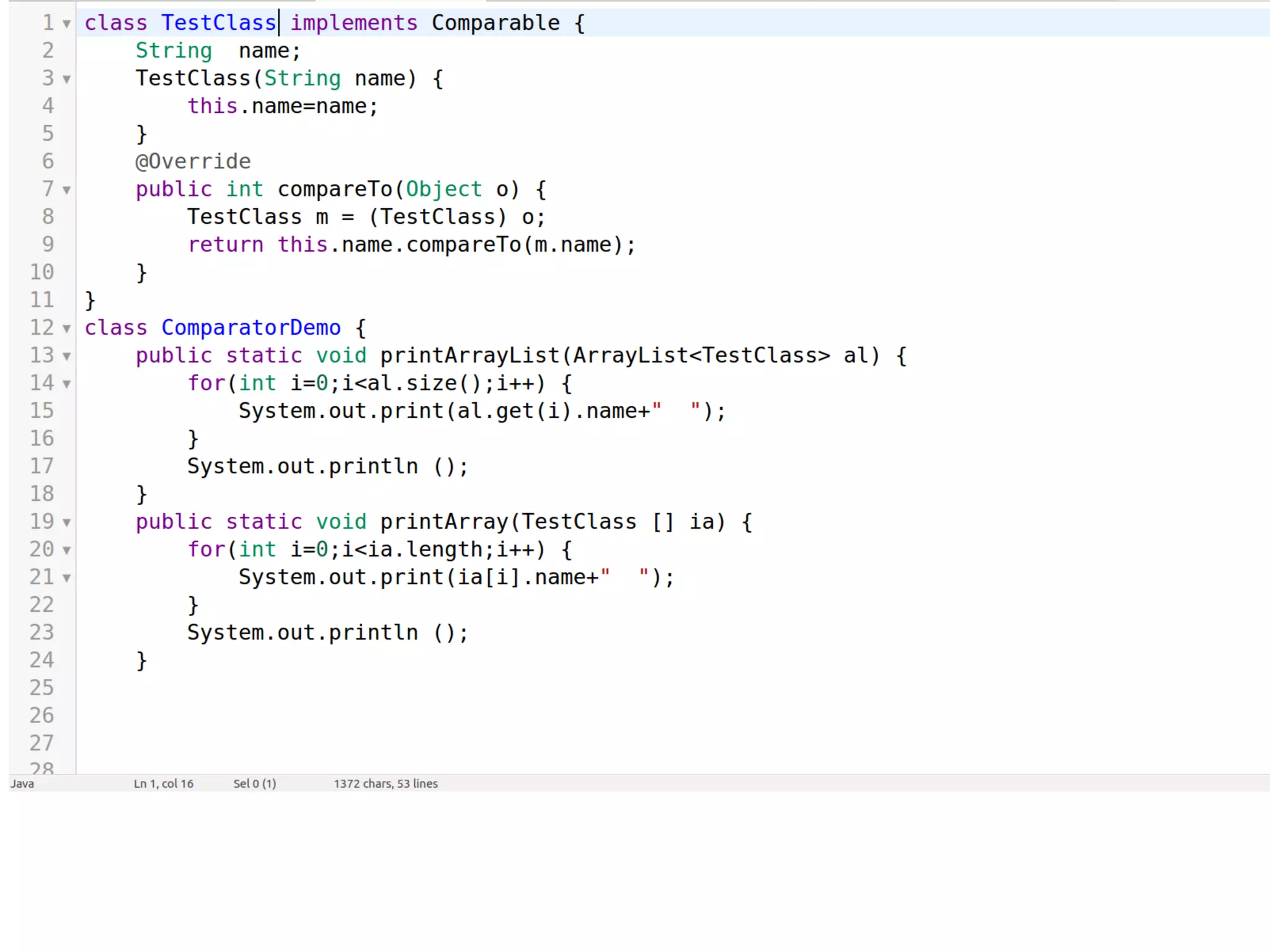Image resolution: width=1270 pixels, height=952 pixels.
Task: Collapse the compareTo fold arrow on line 7
Action: pos(66,190)
